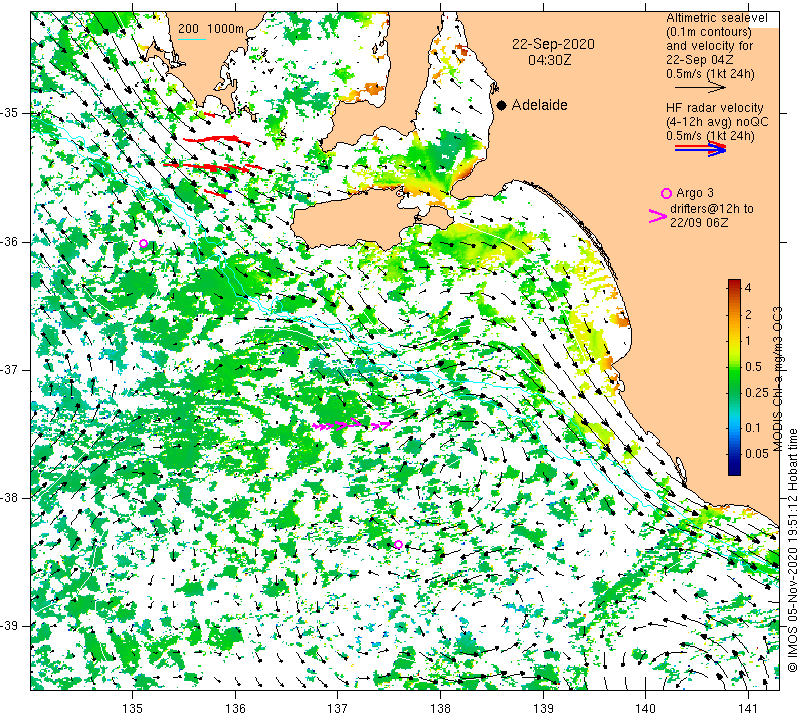Click the black altimetric velocity scale arrow
The width and height of the screenshot is (800, 720).
pos(700,87)
